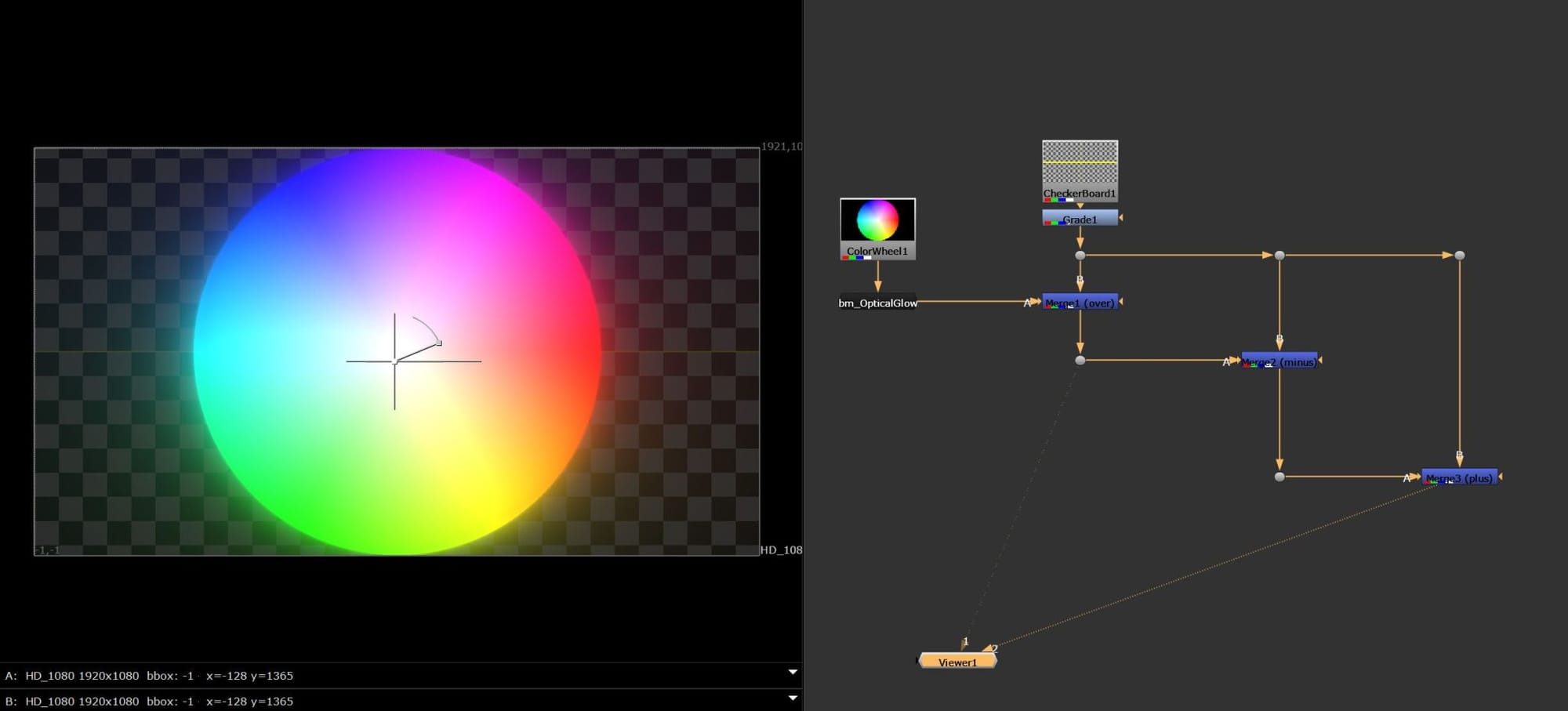Click the mask input arrow on Grade1
The width and height of the screenshot is (1568, 711).
coord(1121,218)
